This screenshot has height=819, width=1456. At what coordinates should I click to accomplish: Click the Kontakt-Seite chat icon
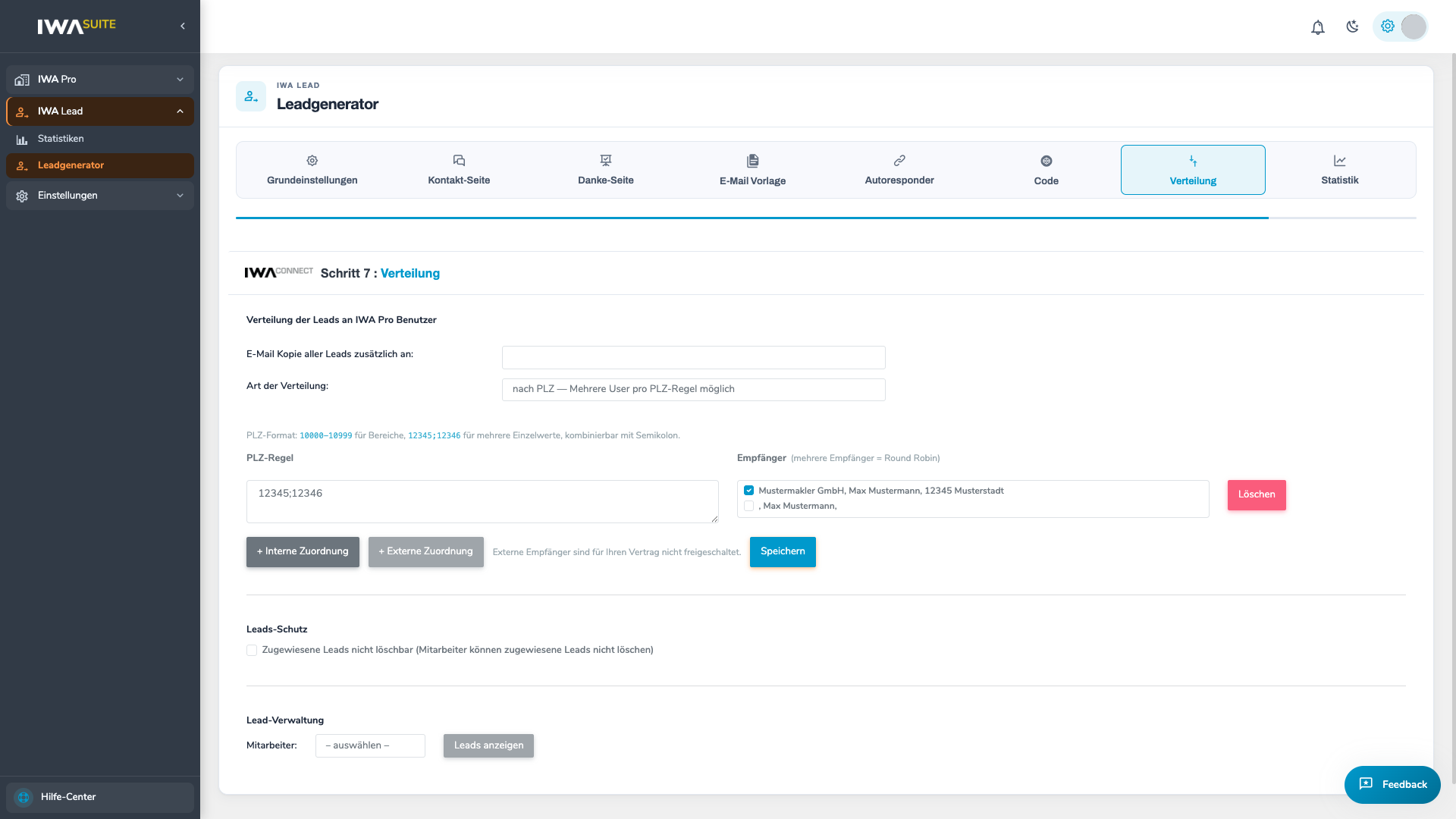tap(459, 161)
